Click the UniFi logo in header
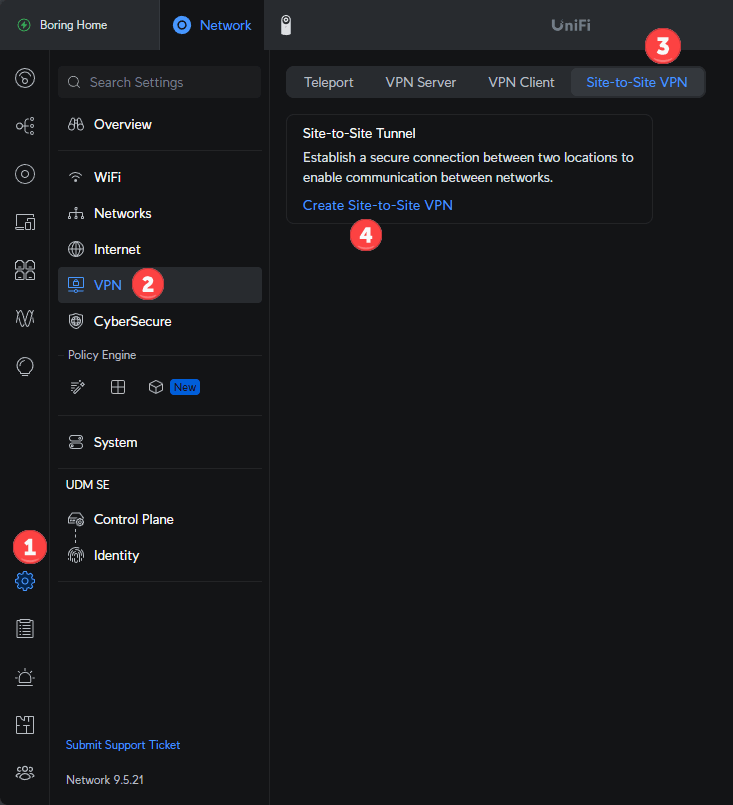This screenshot has height=805, width=733. [x=570, y=25]
